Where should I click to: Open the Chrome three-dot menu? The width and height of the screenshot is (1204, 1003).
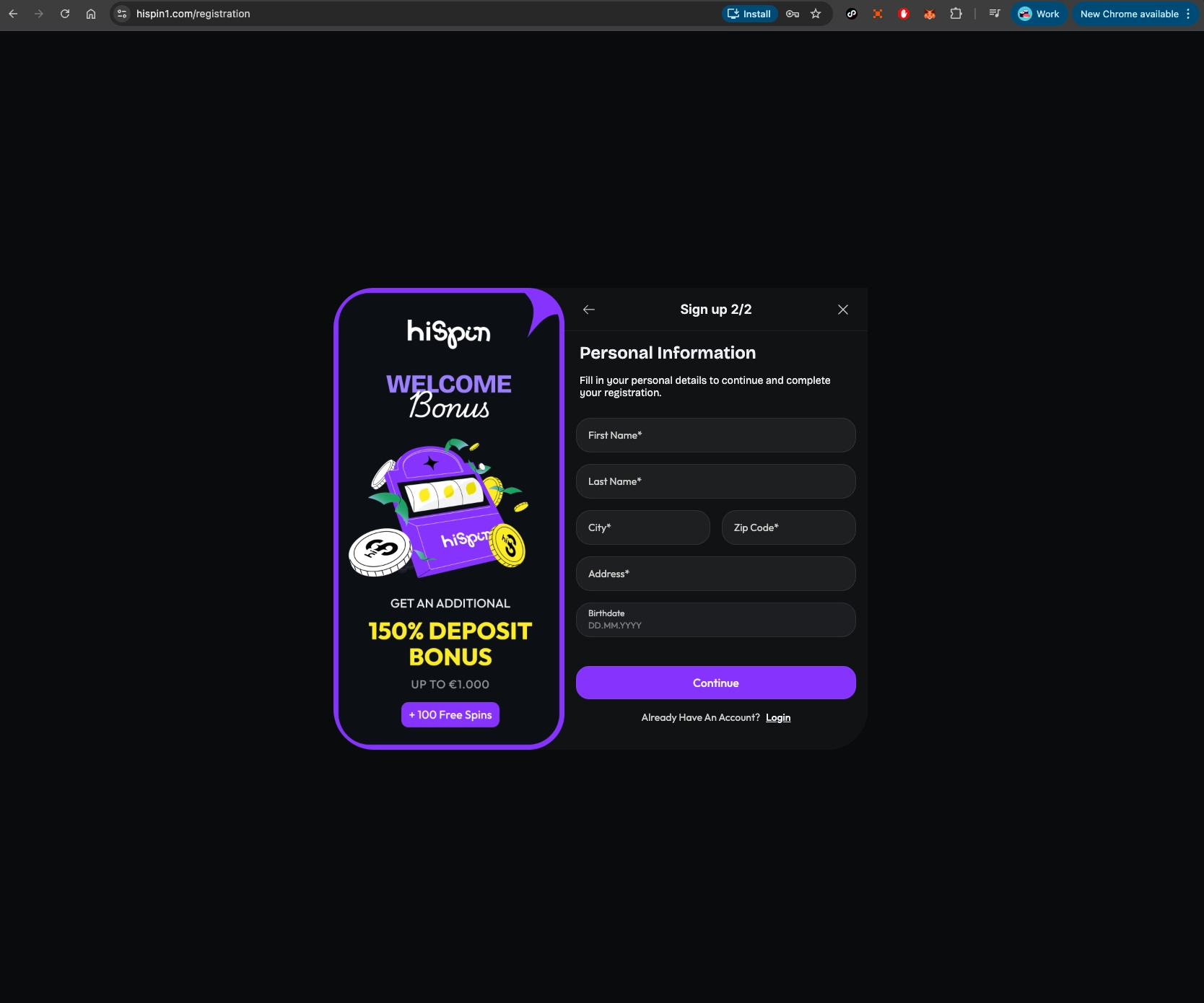[1188, 14]
